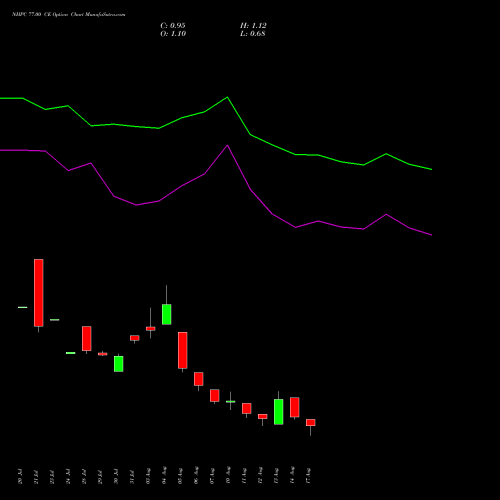This screenshot has height=500, width=500.
Task: Click the open value O: 1.10
Action: (x=173, y=34)
